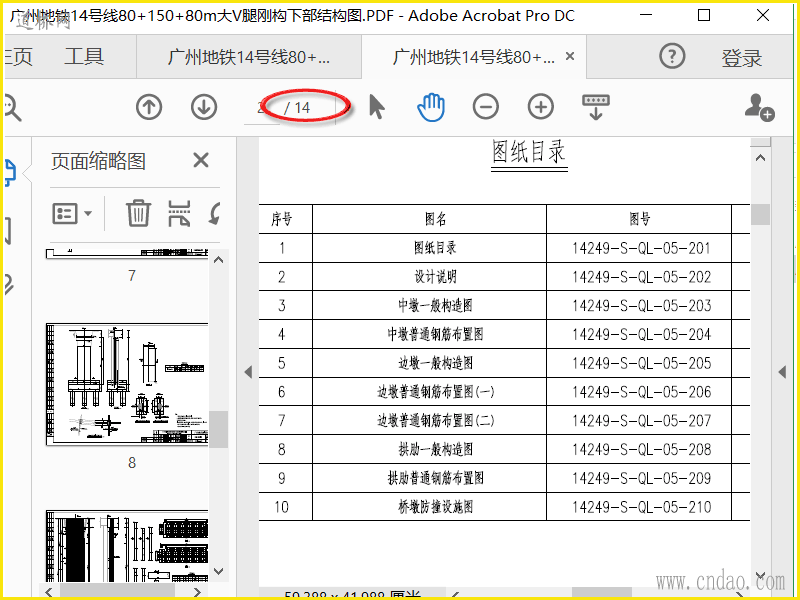Click the share with others person icon

point(759,107)
